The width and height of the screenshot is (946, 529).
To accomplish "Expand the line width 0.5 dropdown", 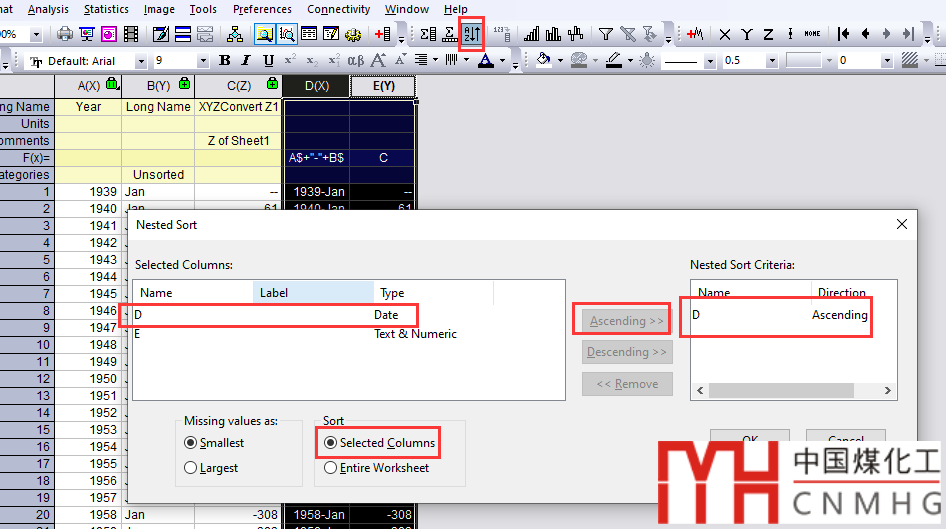I will coord(772,61).
